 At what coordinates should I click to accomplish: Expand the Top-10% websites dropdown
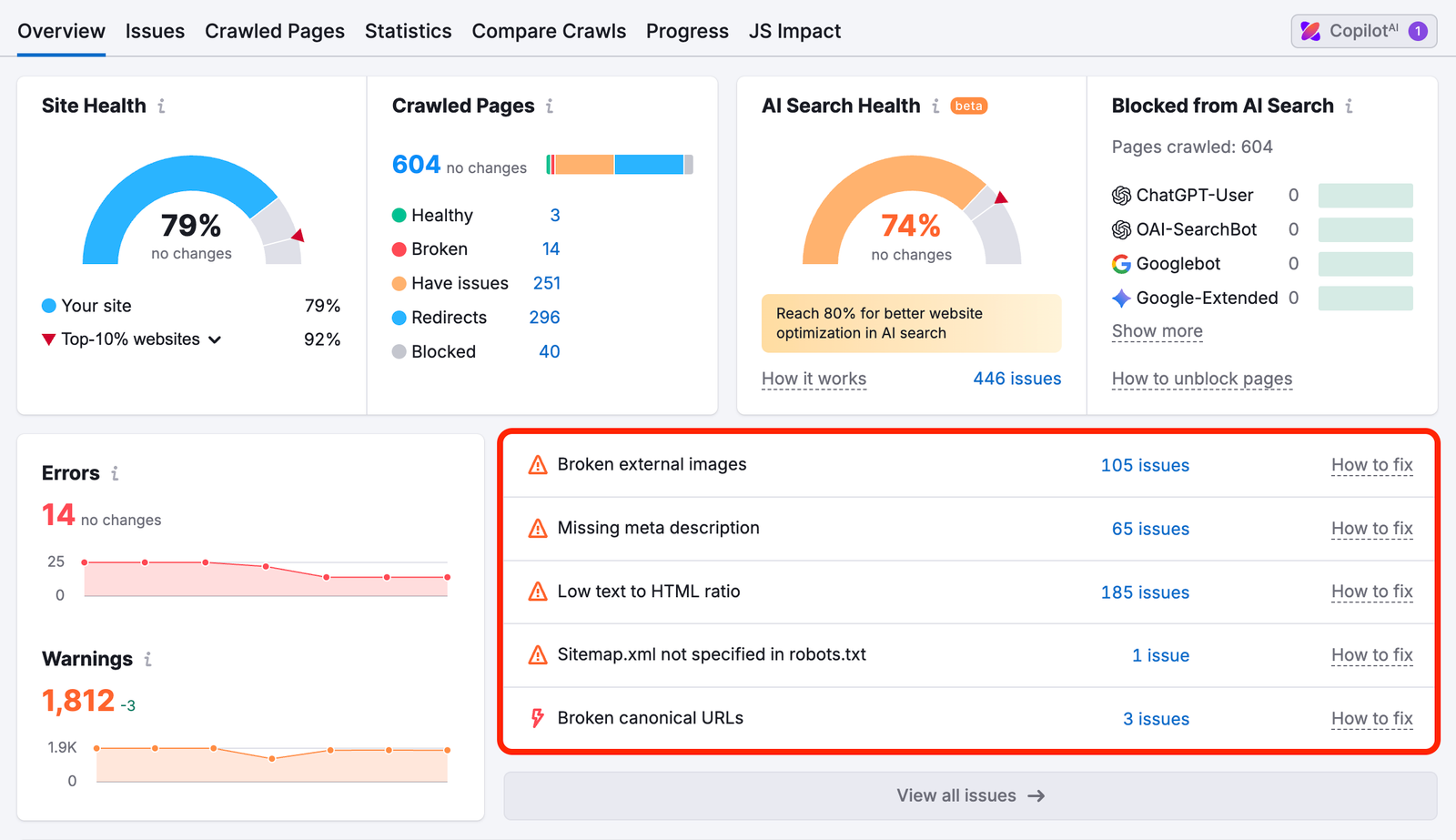pyautogui.click(x=215, y=339)
